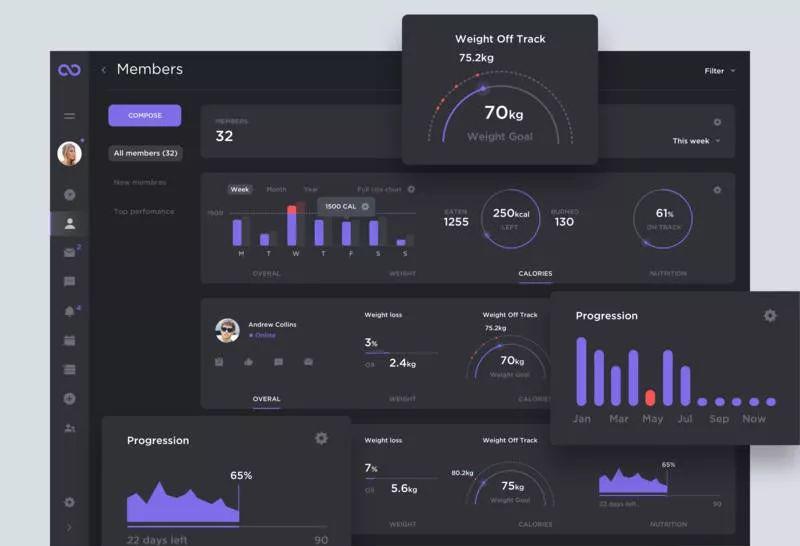Click the gear on the 65% Progression card
Viewport: 800px width, 546px height.
click(321, 438)
